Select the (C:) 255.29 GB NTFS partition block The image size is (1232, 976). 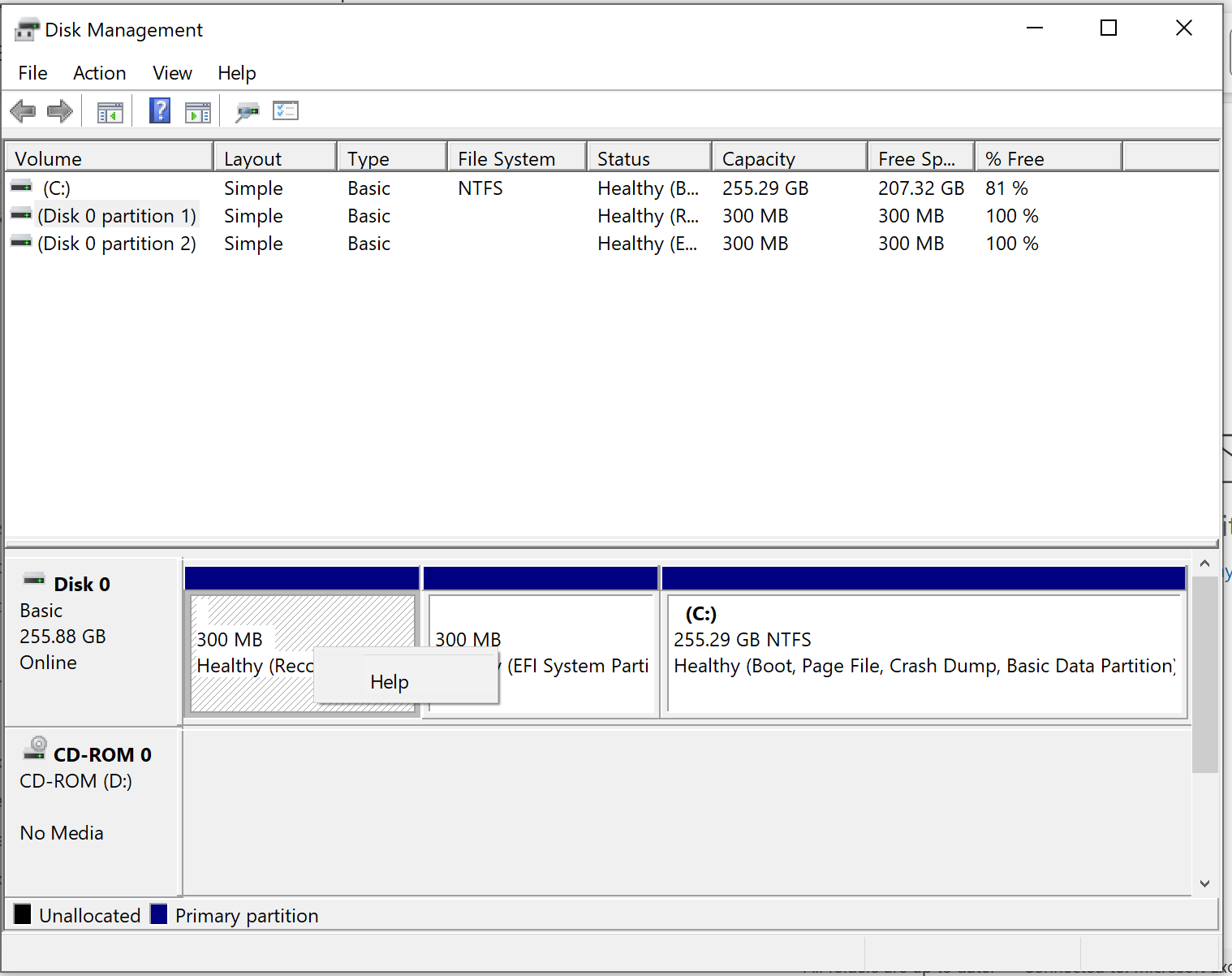coord(924,641)
